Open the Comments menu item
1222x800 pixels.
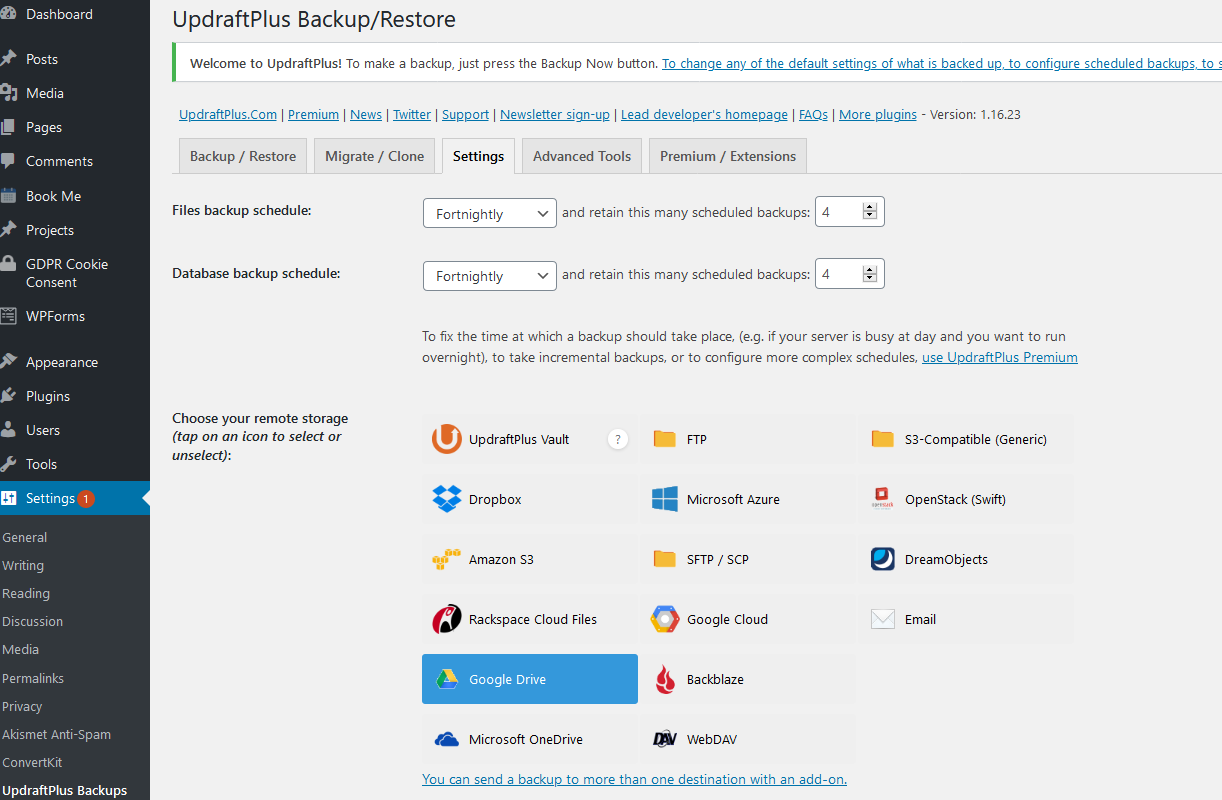75,161
